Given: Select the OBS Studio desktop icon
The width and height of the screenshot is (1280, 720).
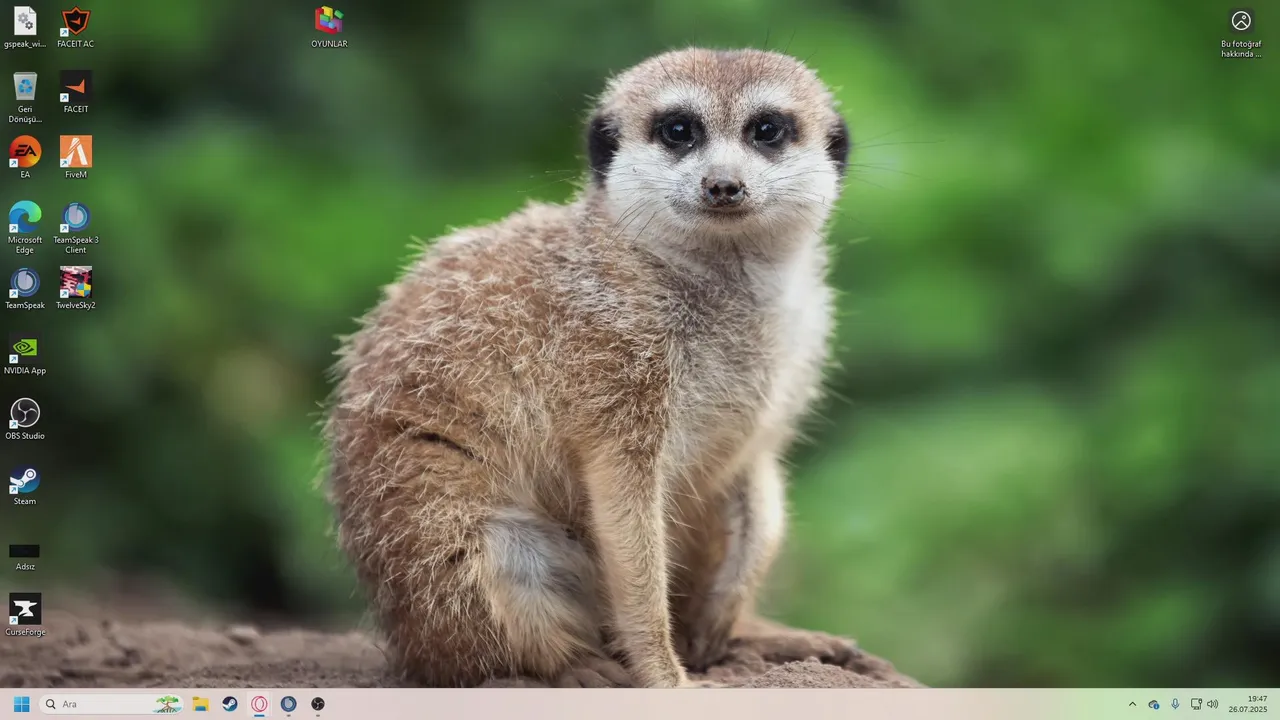Looking at the screenshot, I should (25, 419).
